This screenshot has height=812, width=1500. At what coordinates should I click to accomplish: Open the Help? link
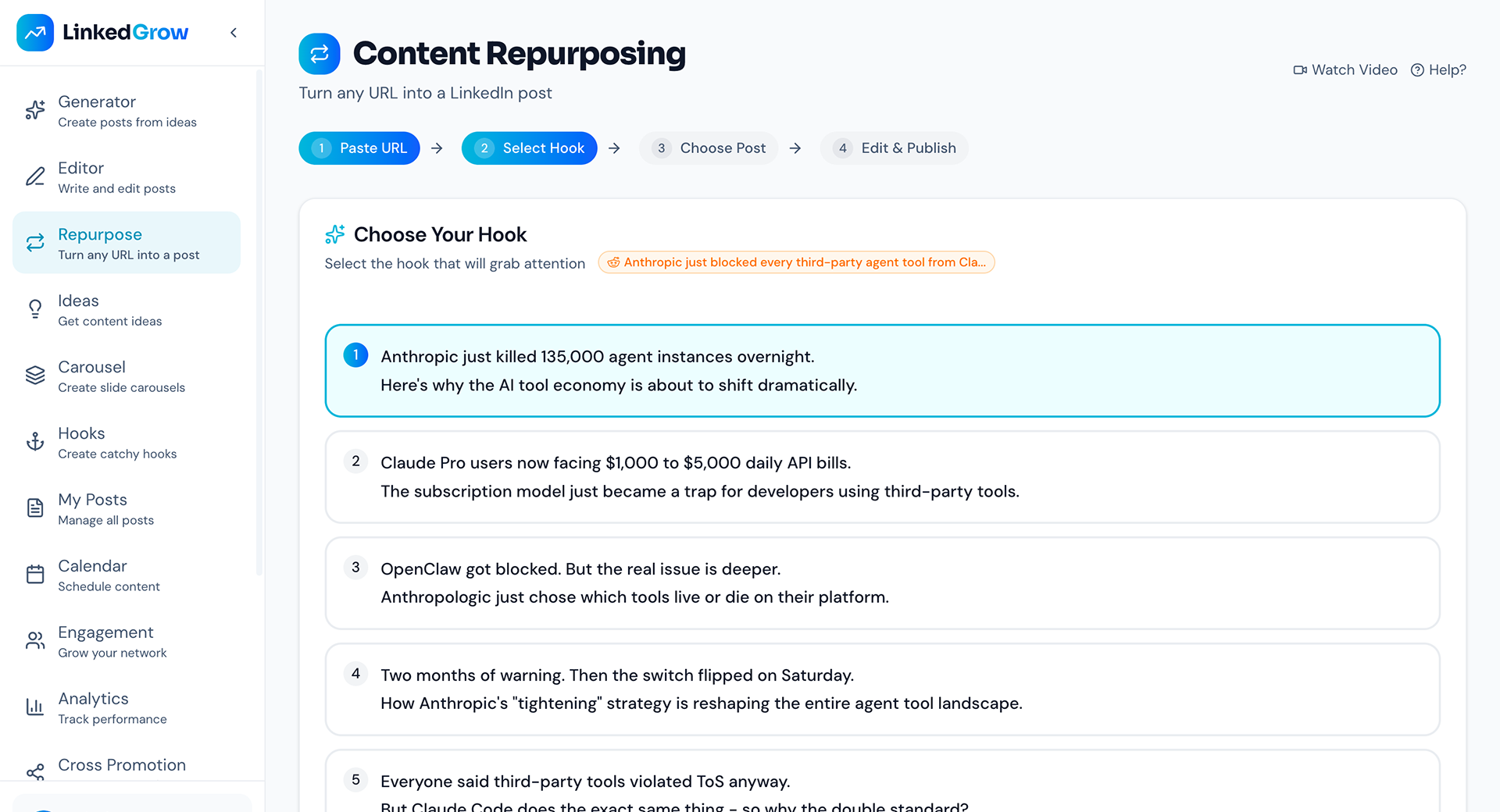point(1438,70)
